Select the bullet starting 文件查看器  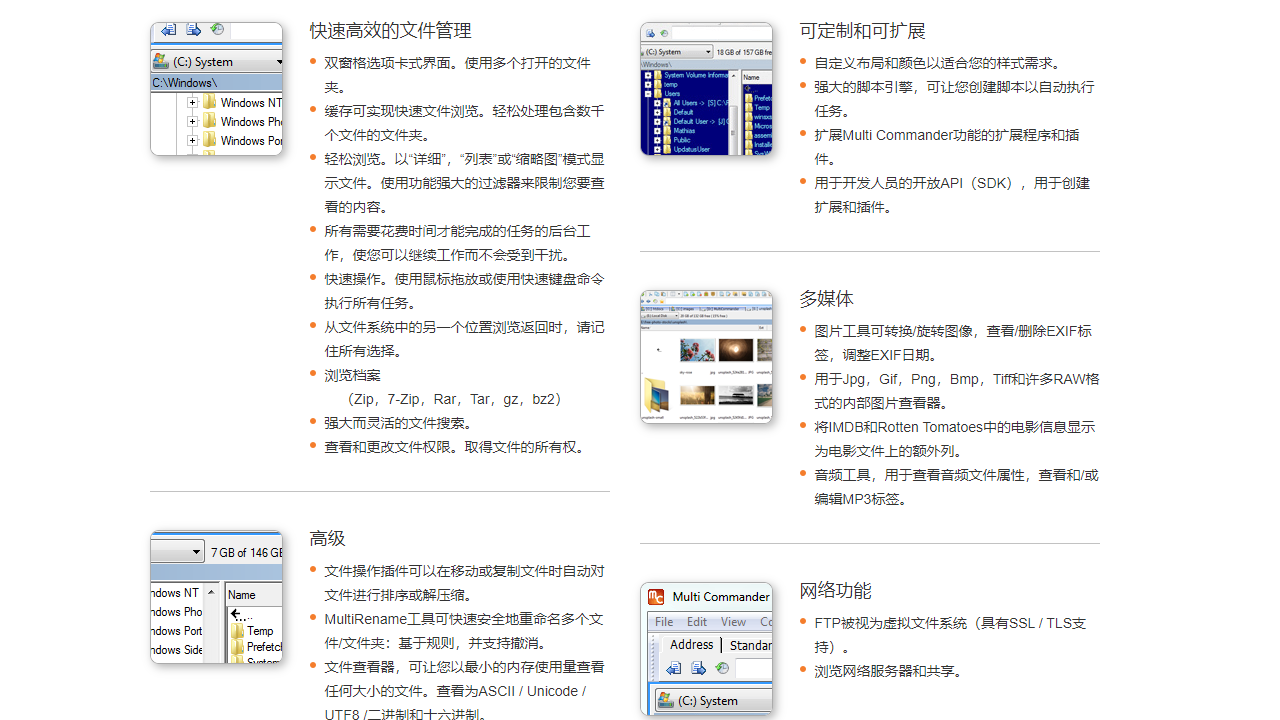(x=464, y=690)
